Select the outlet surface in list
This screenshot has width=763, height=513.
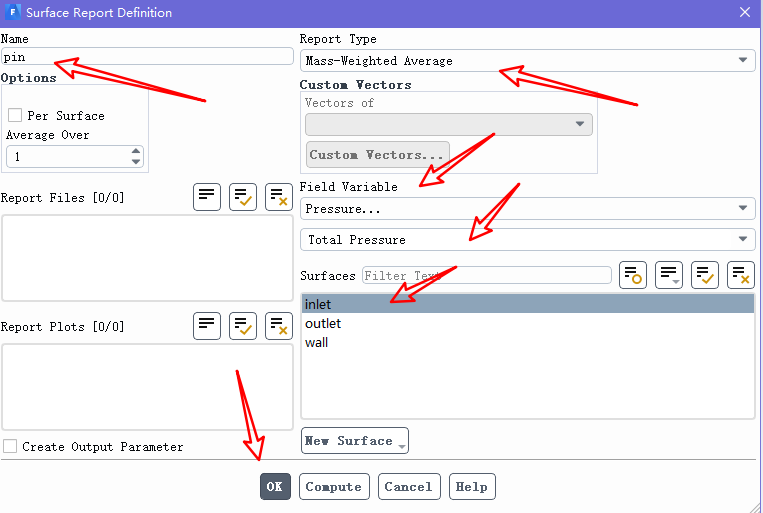tap(323, 323)
